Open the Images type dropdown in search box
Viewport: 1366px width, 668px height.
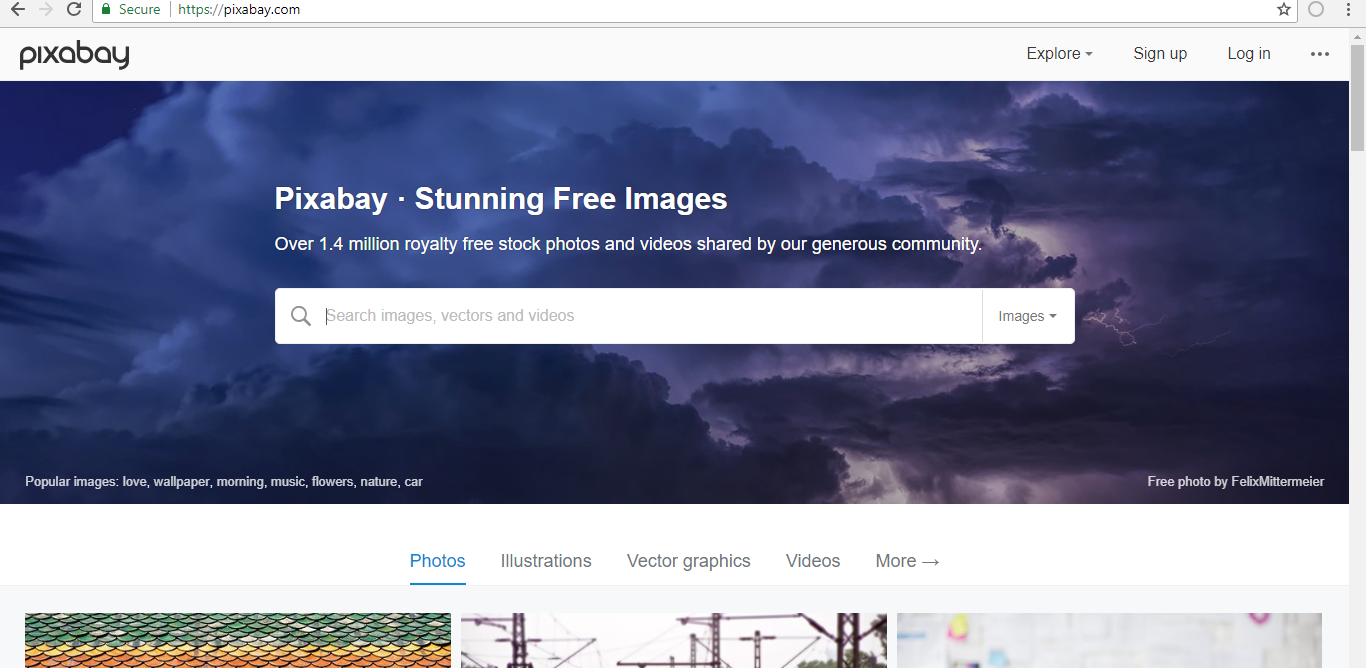tap(1028, 316)
